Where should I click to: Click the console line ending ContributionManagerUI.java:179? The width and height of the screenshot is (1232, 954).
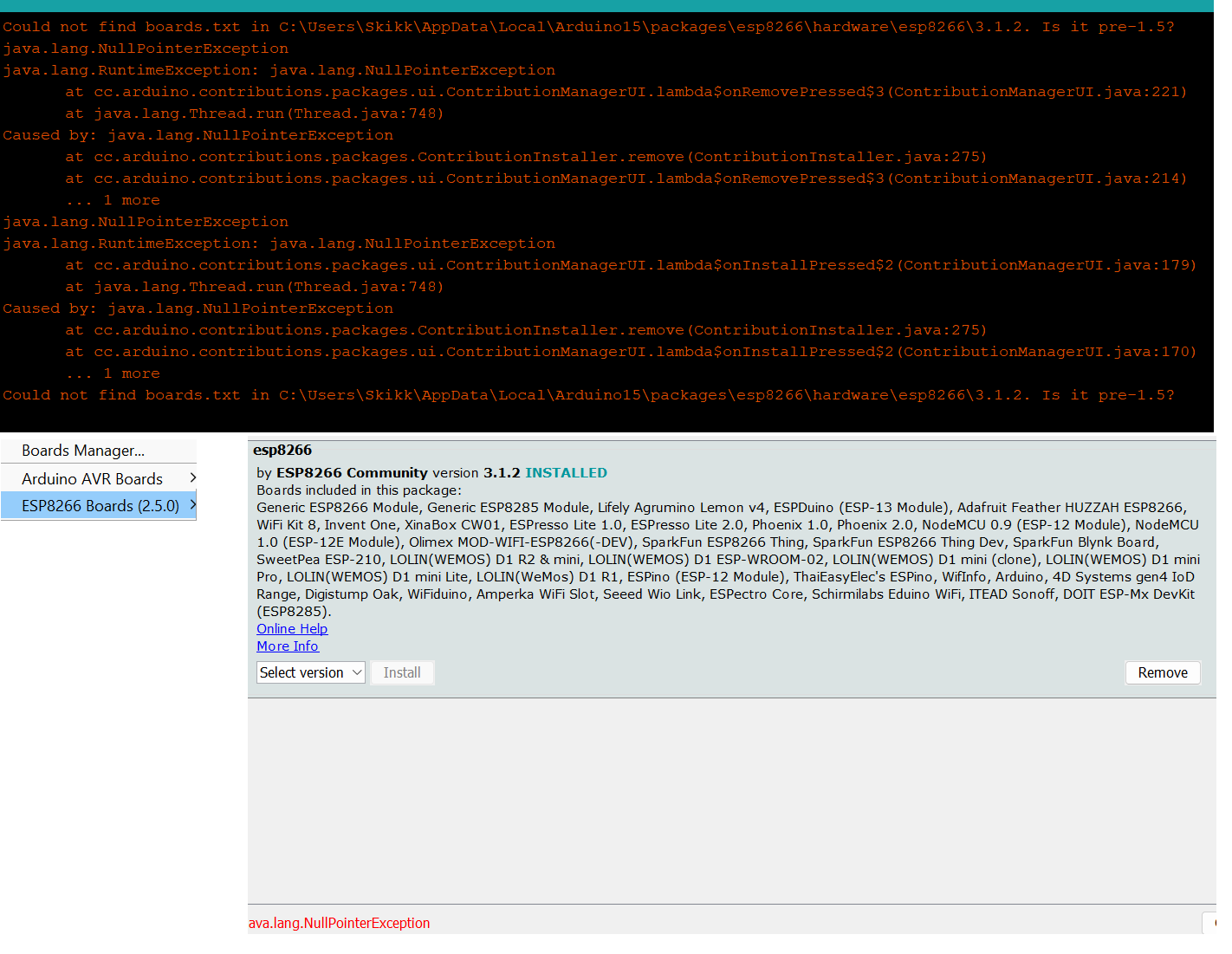[x=631, y=265]
